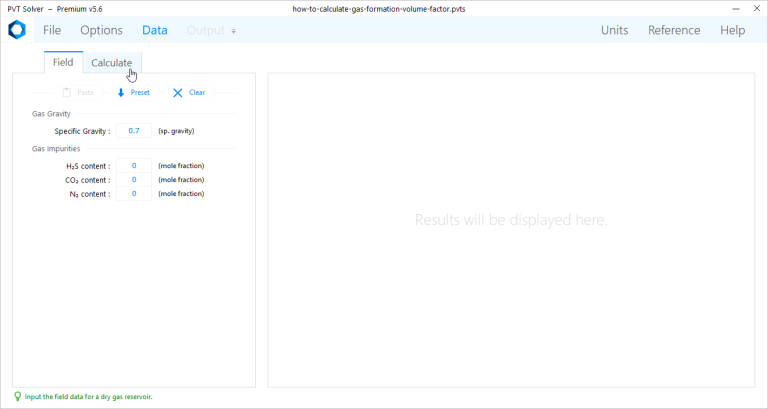This screenshot has width=768, height=409.
Task: Select the Field tab
Action: coord(63,63)
